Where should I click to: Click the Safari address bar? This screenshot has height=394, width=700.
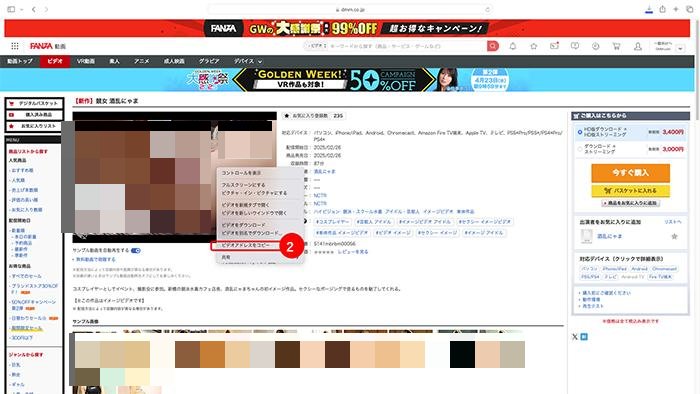point(350,9)
